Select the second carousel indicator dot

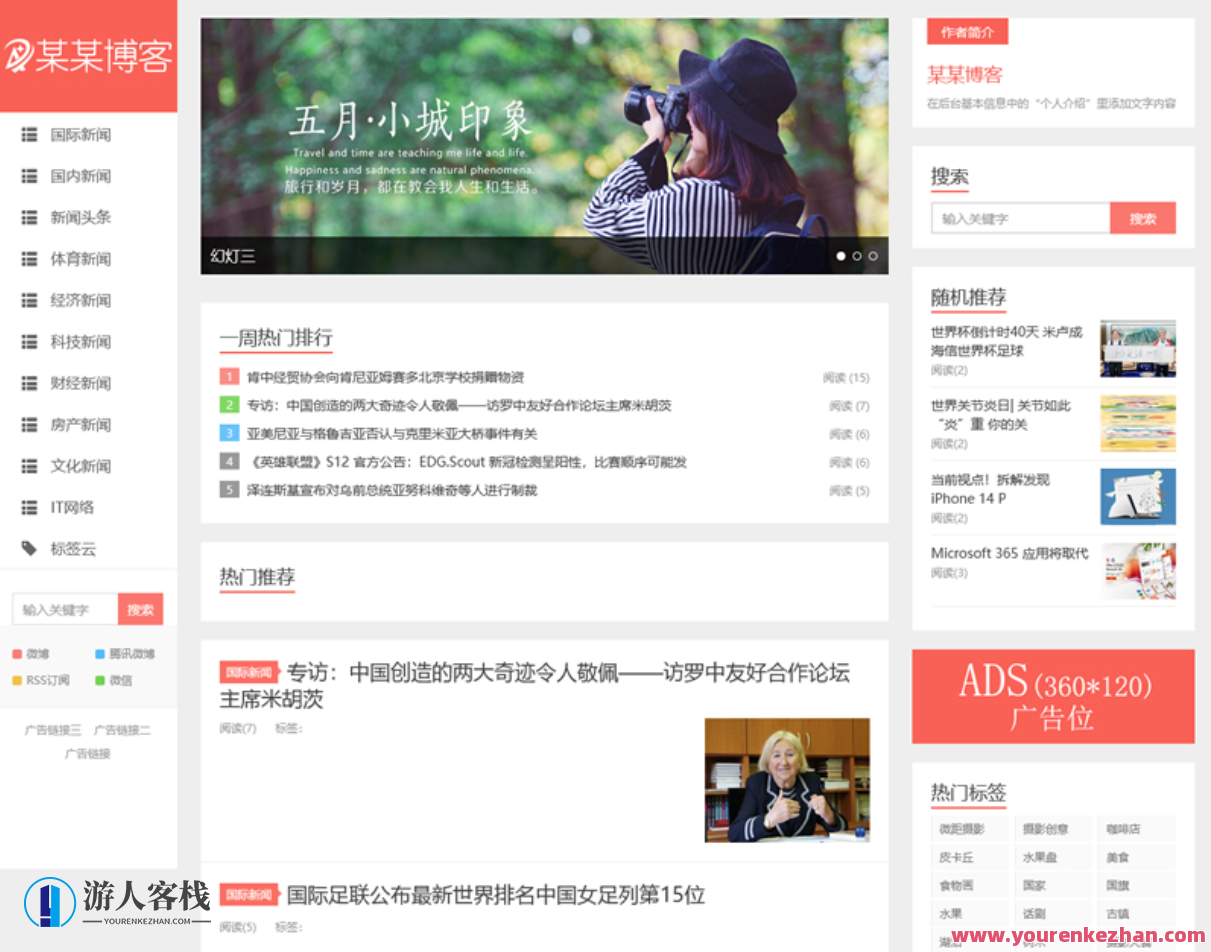coord(857,256)
